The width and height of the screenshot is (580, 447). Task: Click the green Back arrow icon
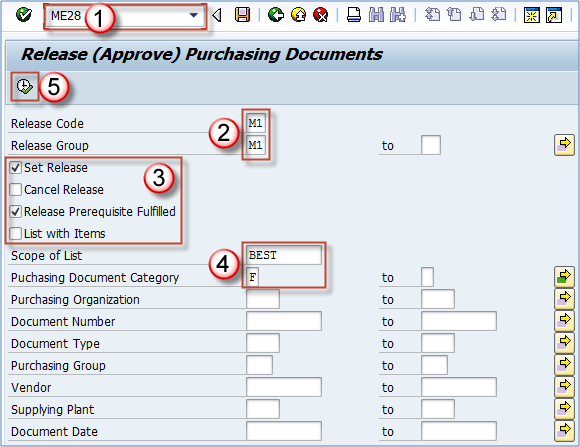[276, 15]
